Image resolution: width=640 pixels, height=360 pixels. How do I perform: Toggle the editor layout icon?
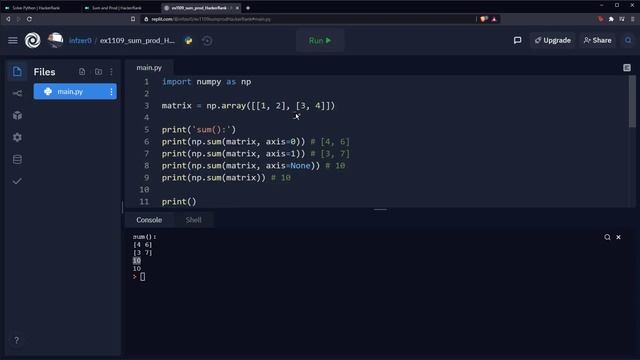coord(627,68)
